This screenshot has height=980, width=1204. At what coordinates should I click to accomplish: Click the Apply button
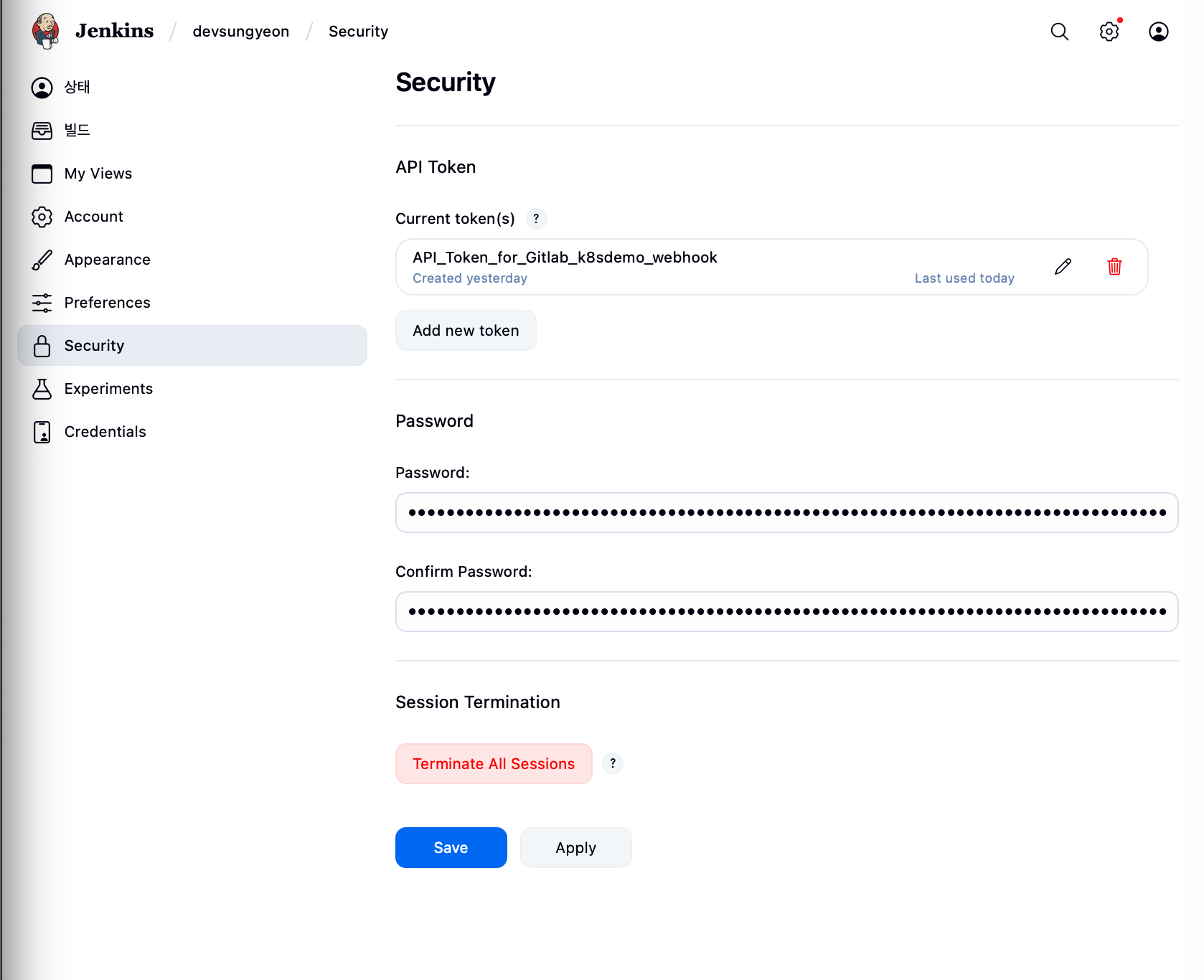coord(575,848)
